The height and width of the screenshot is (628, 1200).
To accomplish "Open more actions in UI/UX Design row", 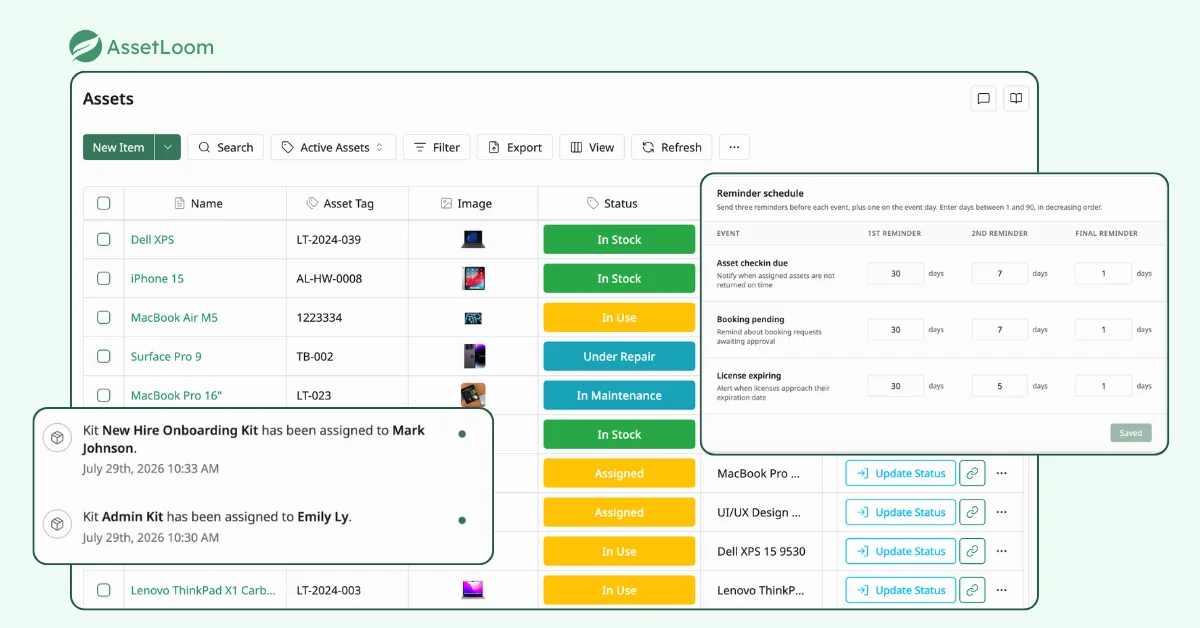I will [x=1001, y=512].
